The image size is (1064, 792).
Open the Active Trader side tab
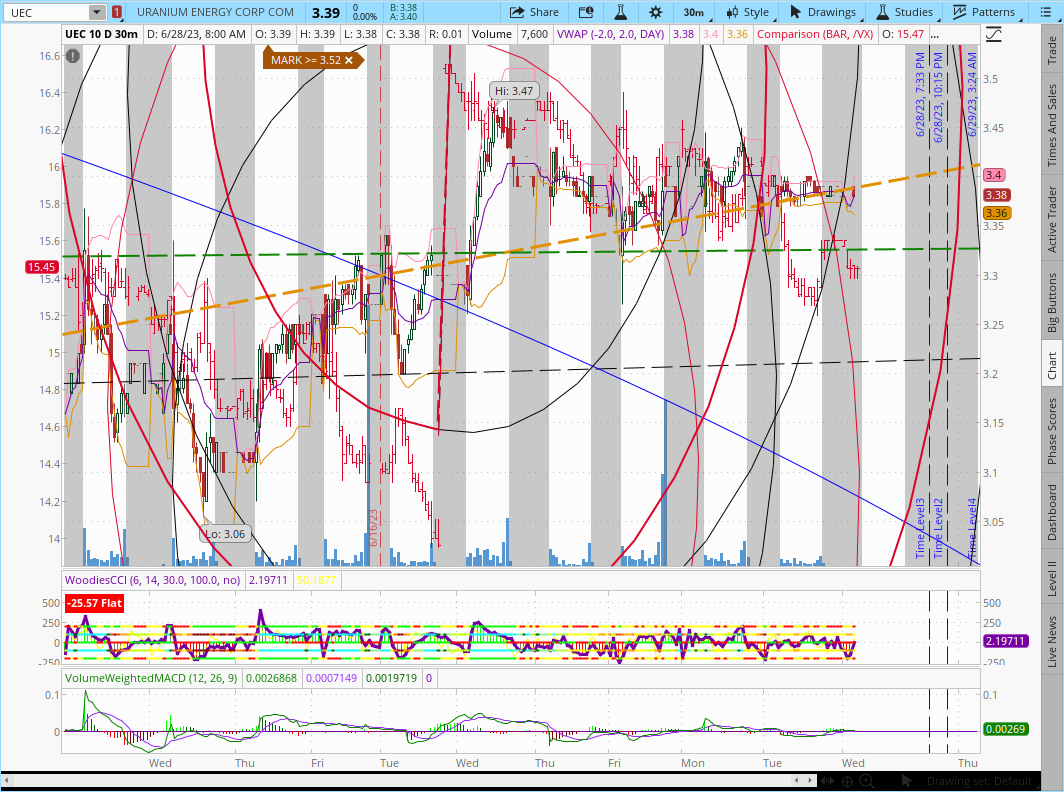click(x=1052, y=218)
